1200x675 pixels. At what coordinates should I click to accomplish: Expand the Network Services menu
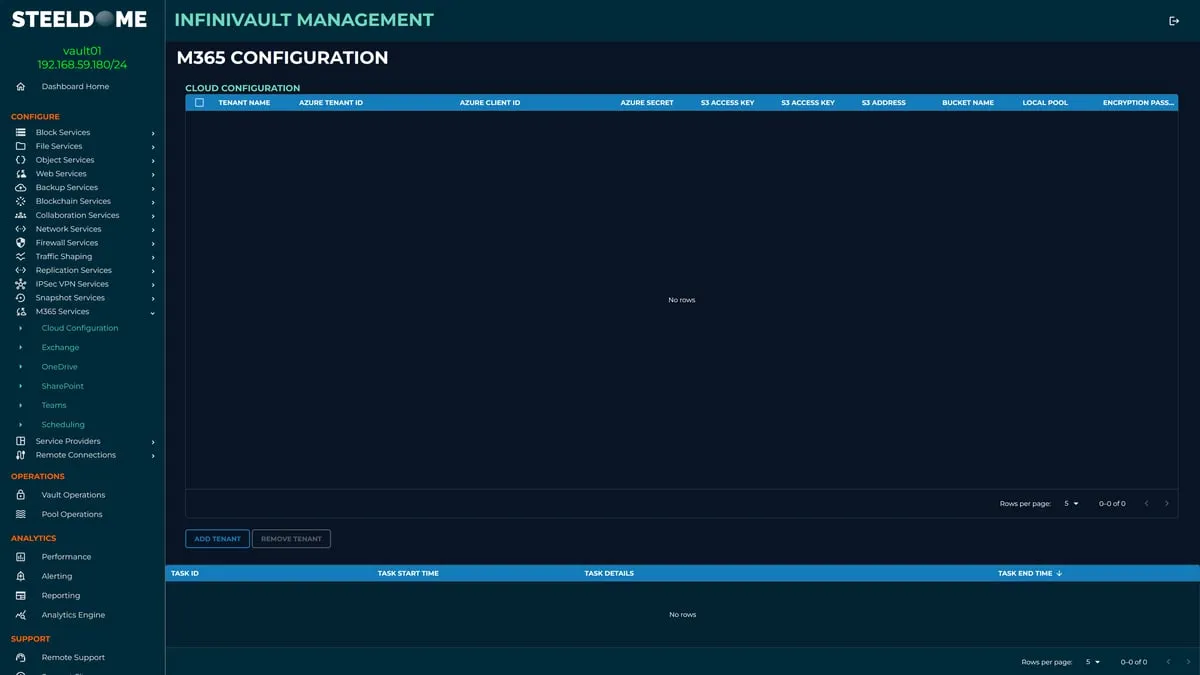click(68, 228)
